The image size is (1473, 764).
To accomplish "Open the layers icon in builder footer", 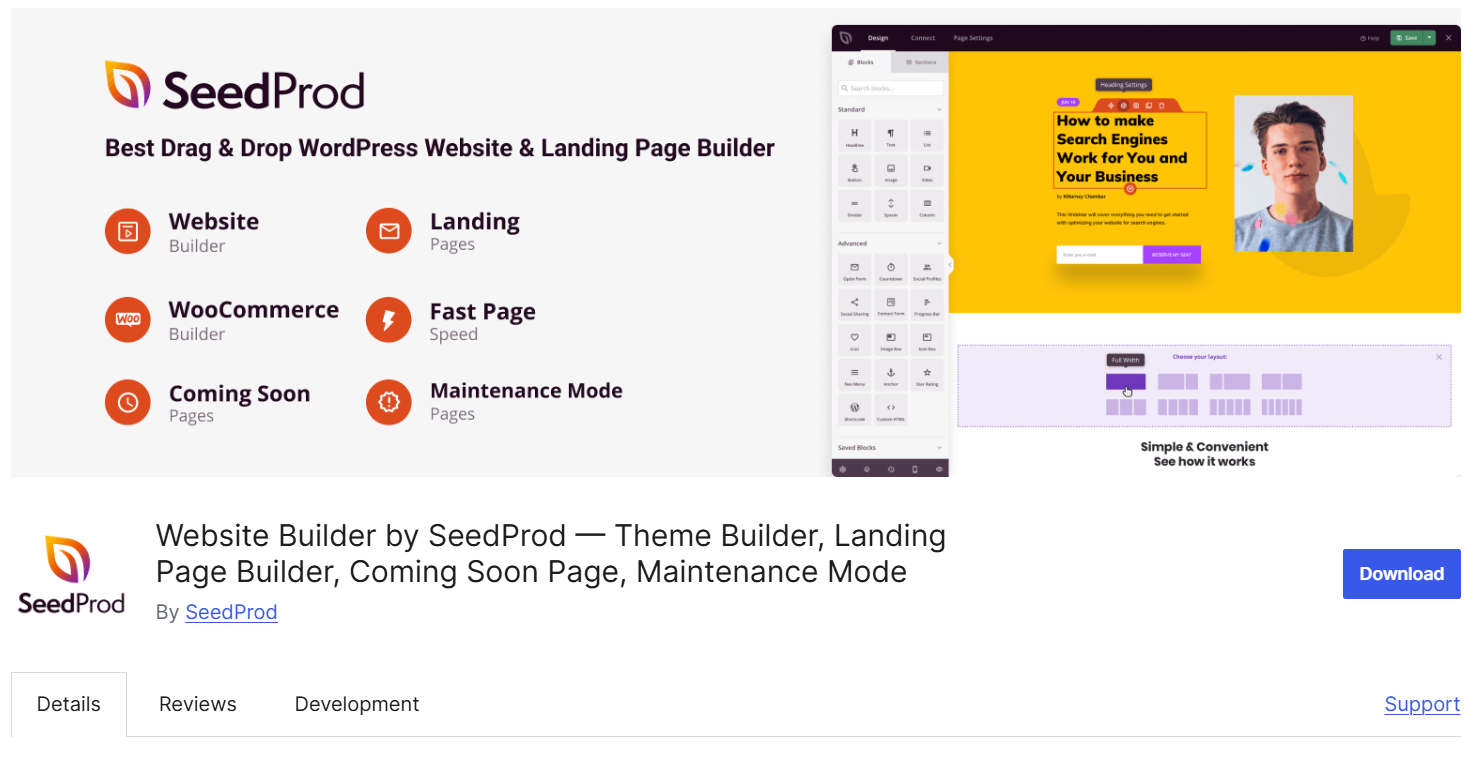I will point(866,469).
